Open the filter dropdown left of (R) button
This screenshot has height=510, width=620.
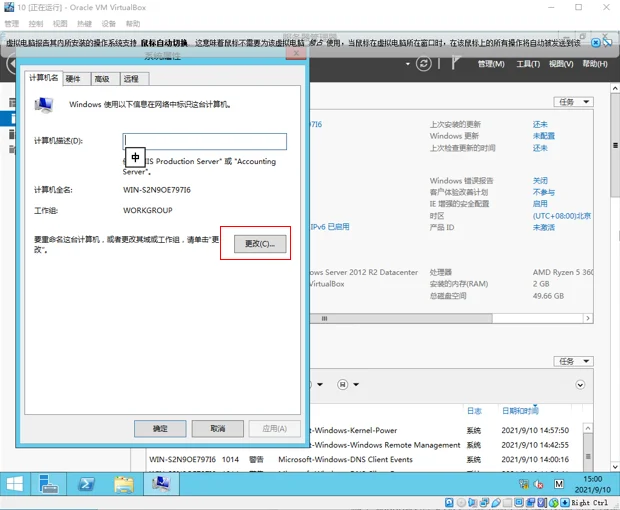coord(320,384)
